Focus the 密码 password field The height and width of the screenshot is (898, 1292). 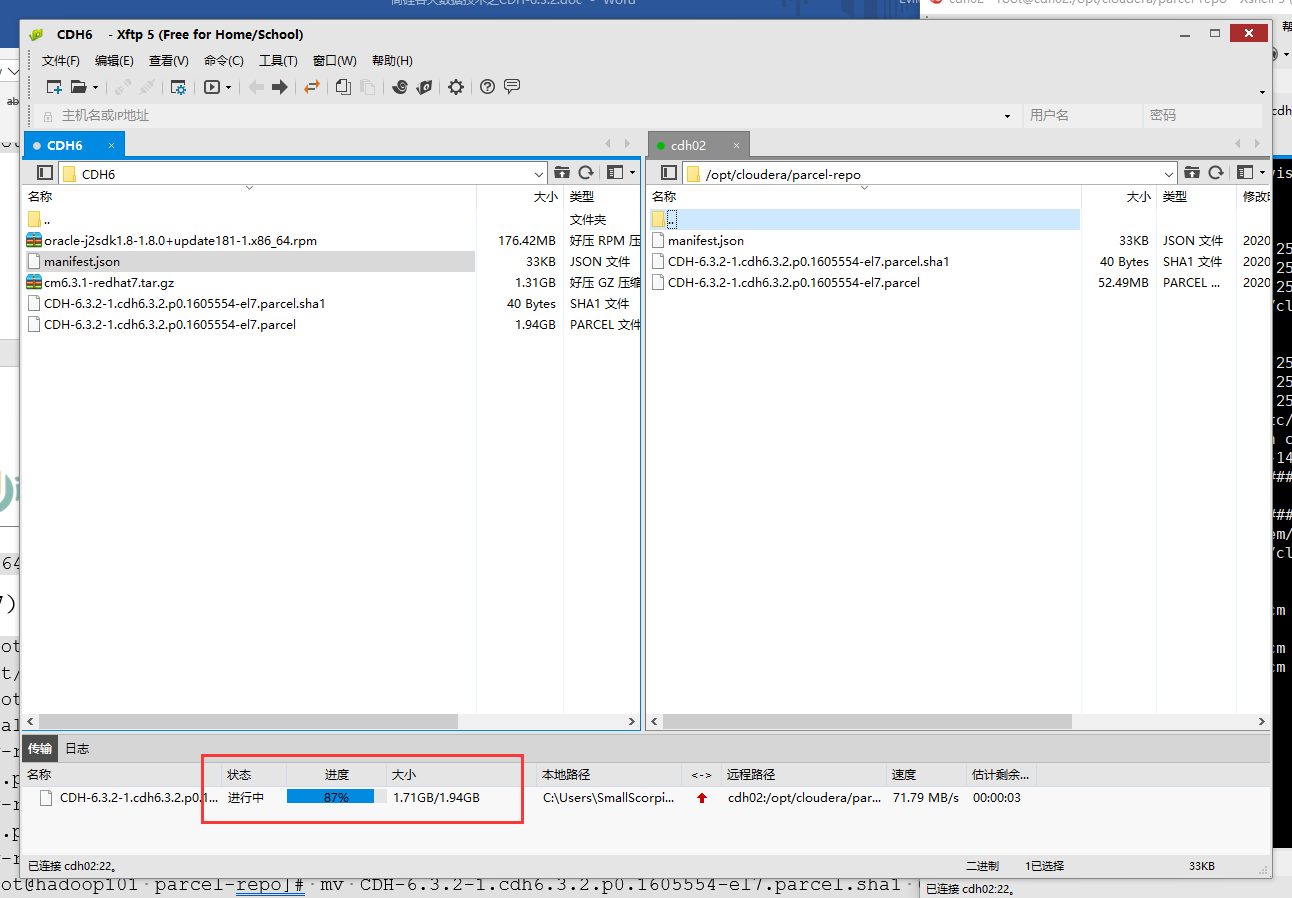tap(1204, 116)
